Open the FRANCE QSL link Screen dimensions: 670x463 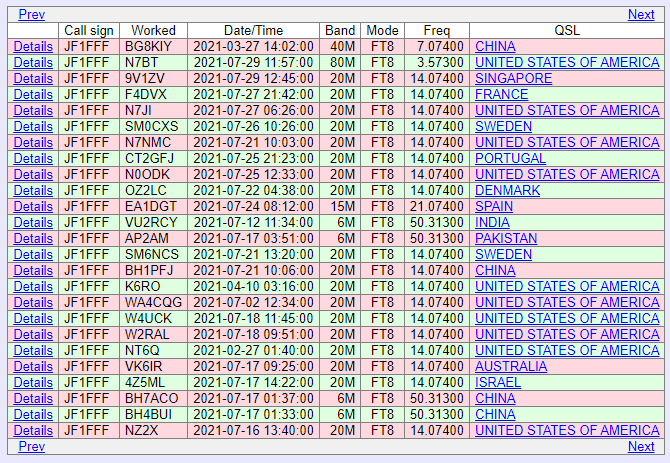pos(502,94)
